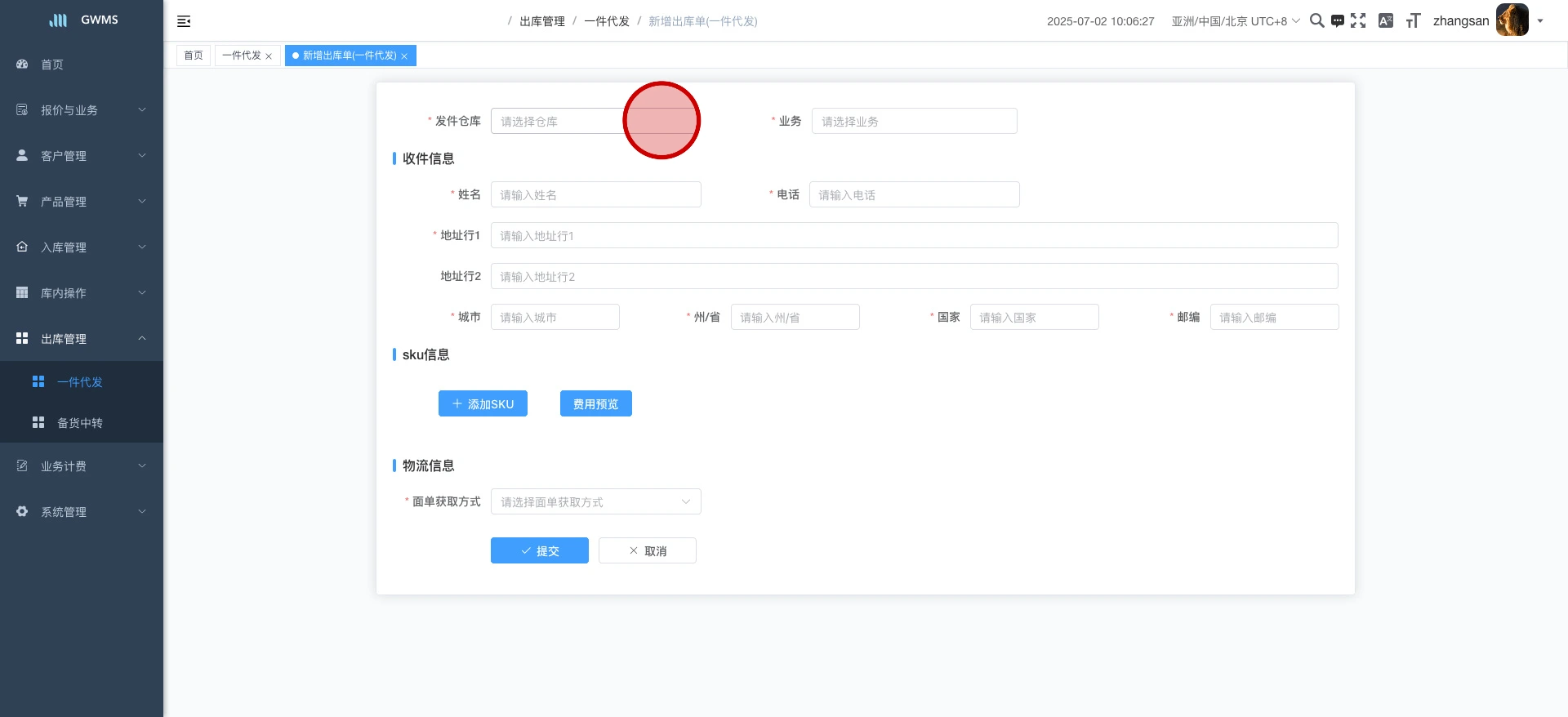Click the font size icon
Viewport: 1568px width, 717px height.
coord(1413,21)
